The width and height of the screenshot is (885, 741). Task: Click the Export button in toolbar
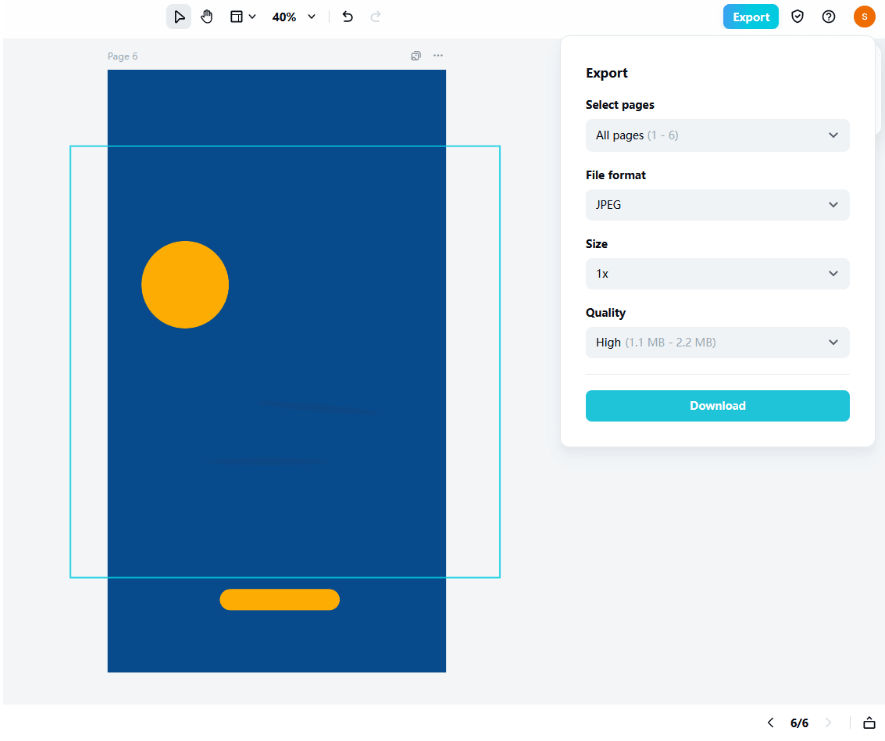[750, 17]
